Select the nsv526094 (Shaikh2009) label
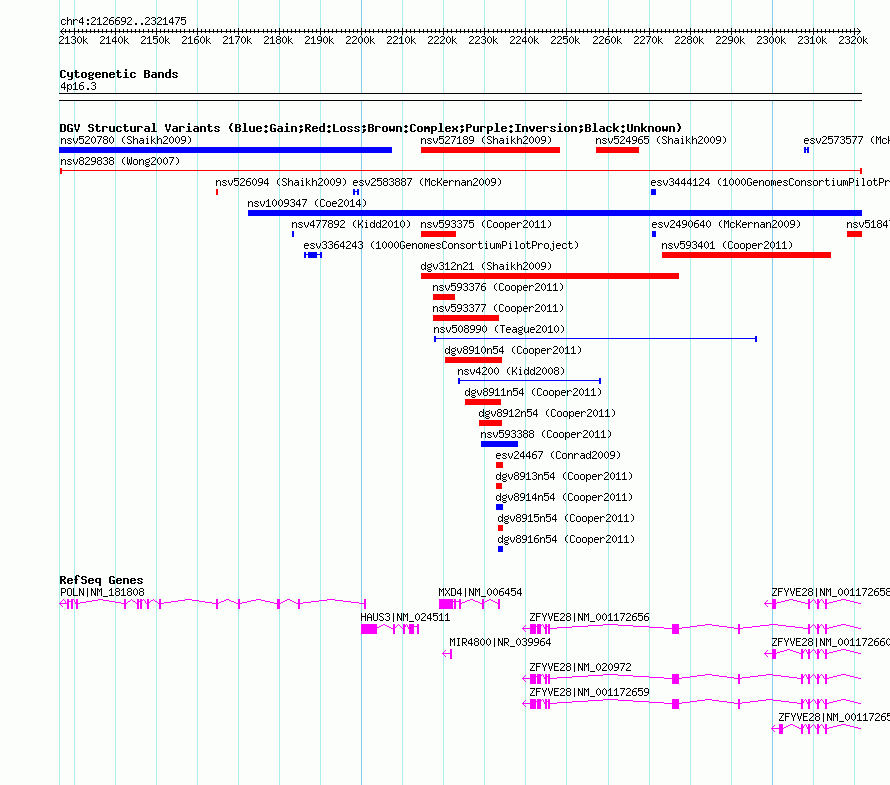Viewport: 890px width, 785px height. pos(281,182)
